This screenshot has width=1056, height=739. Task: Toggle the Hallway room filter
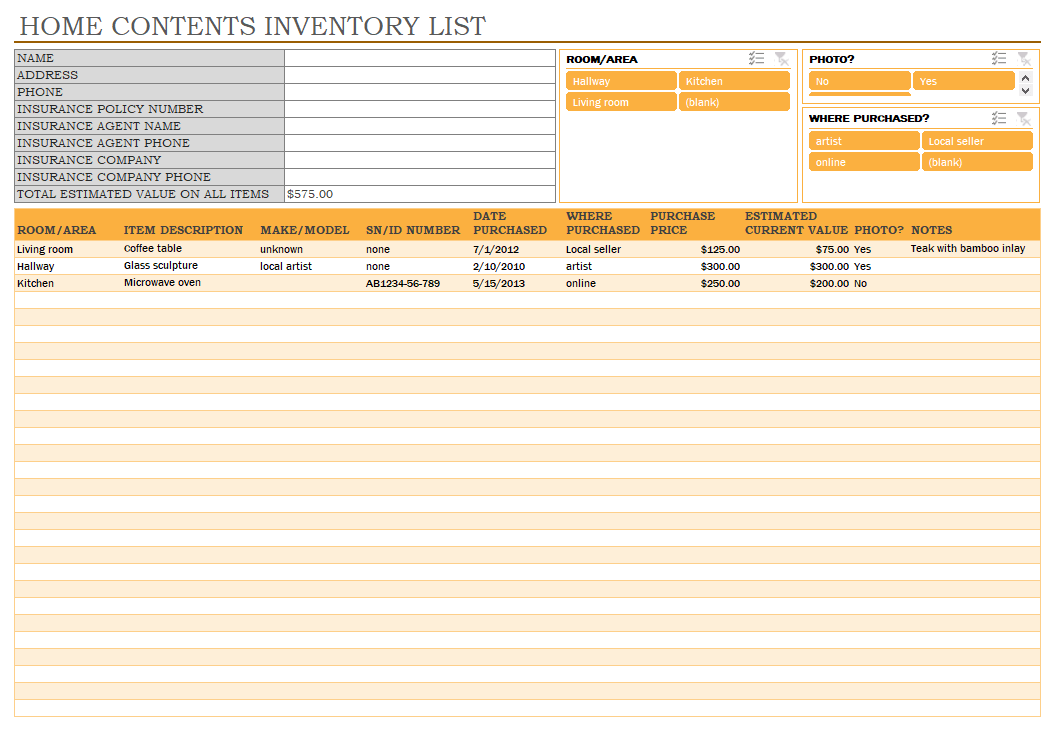[x=621, y=81]
